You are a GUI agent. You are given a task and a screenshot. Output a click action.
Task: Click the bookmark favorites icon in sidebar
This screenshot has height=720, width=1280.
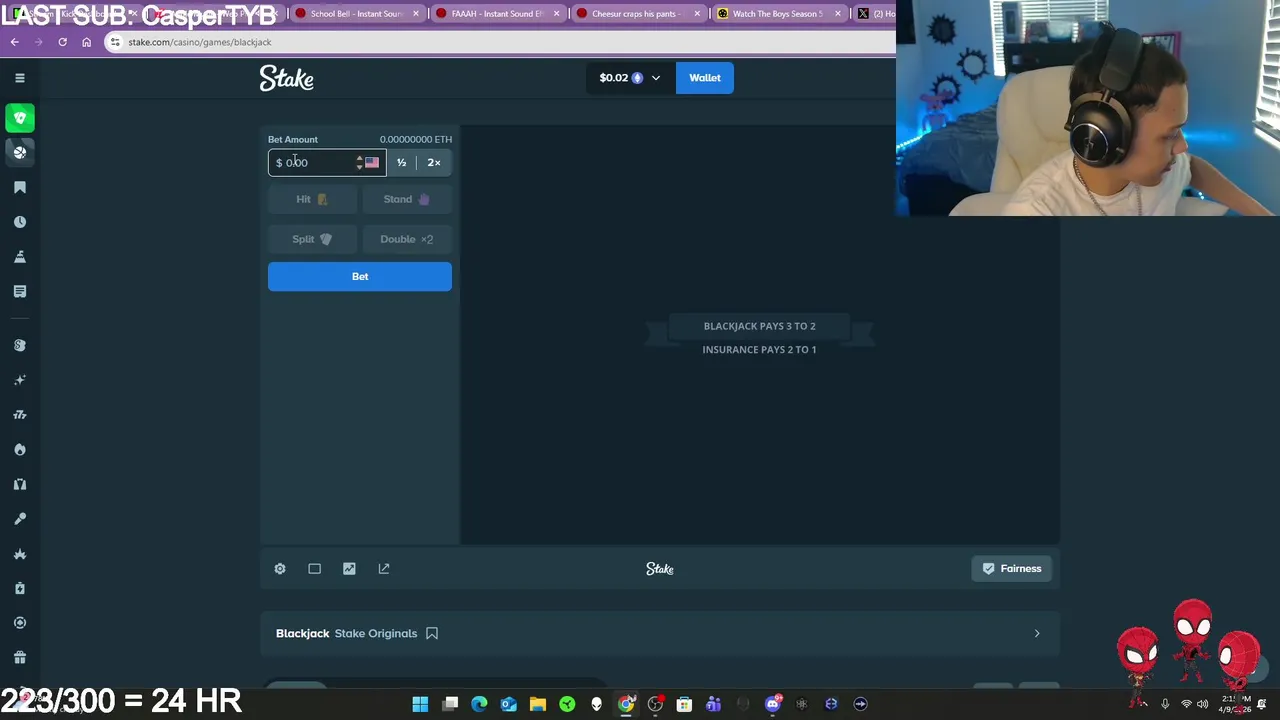click(x=20, y=187)
